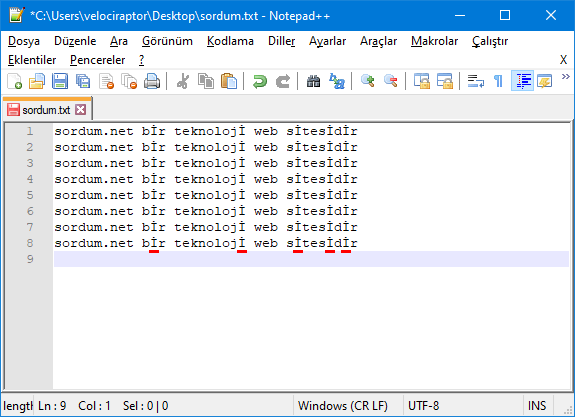Viewport: 575px width, 417px height.
Task: Expand toolbar overflow chevron
Action: [x=565, y=77]
